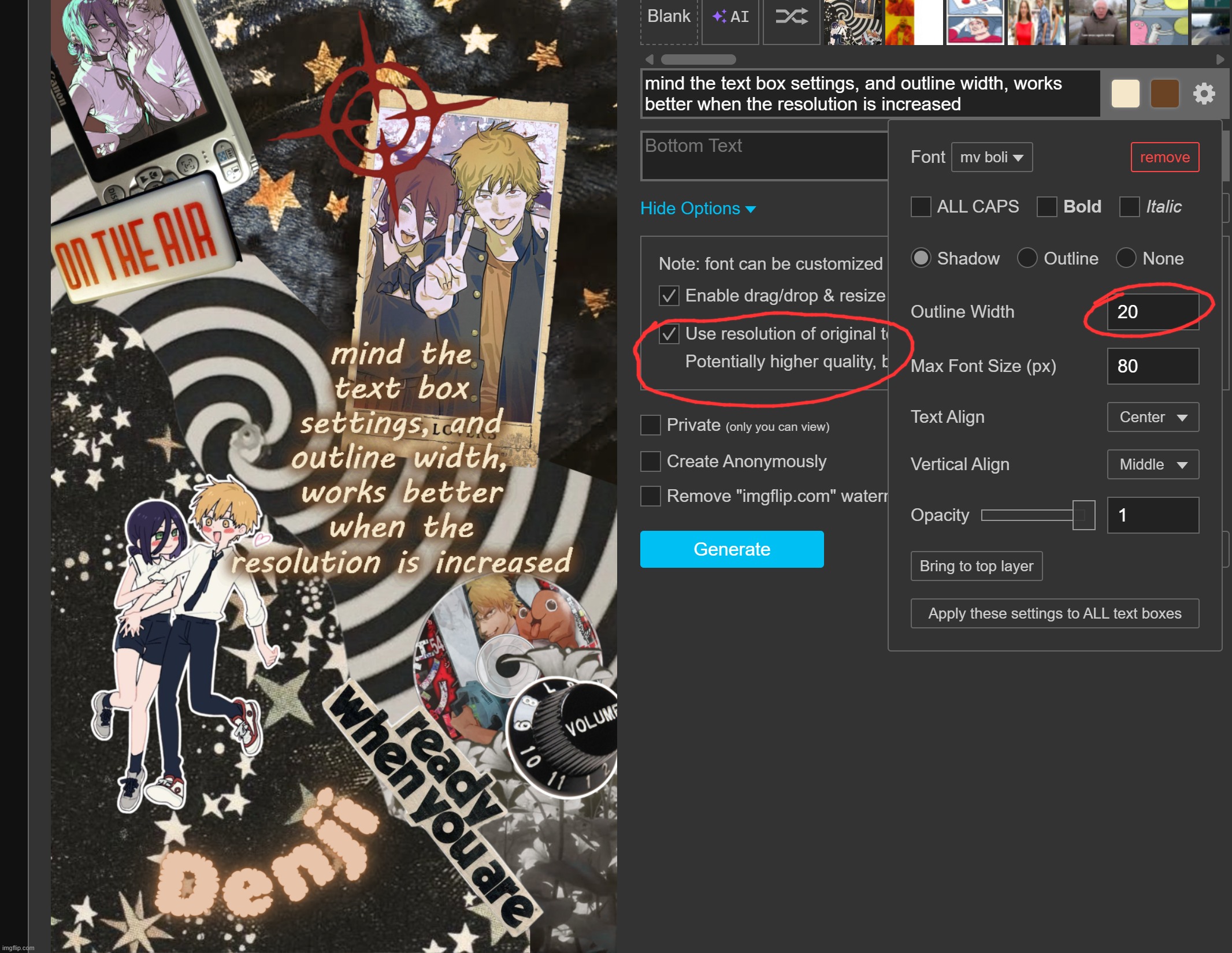The height and width of the screenshot is (953, 1232).
Task: Choose the Distracted Boyfriend template thumbnail
Action: (1036, 23)
